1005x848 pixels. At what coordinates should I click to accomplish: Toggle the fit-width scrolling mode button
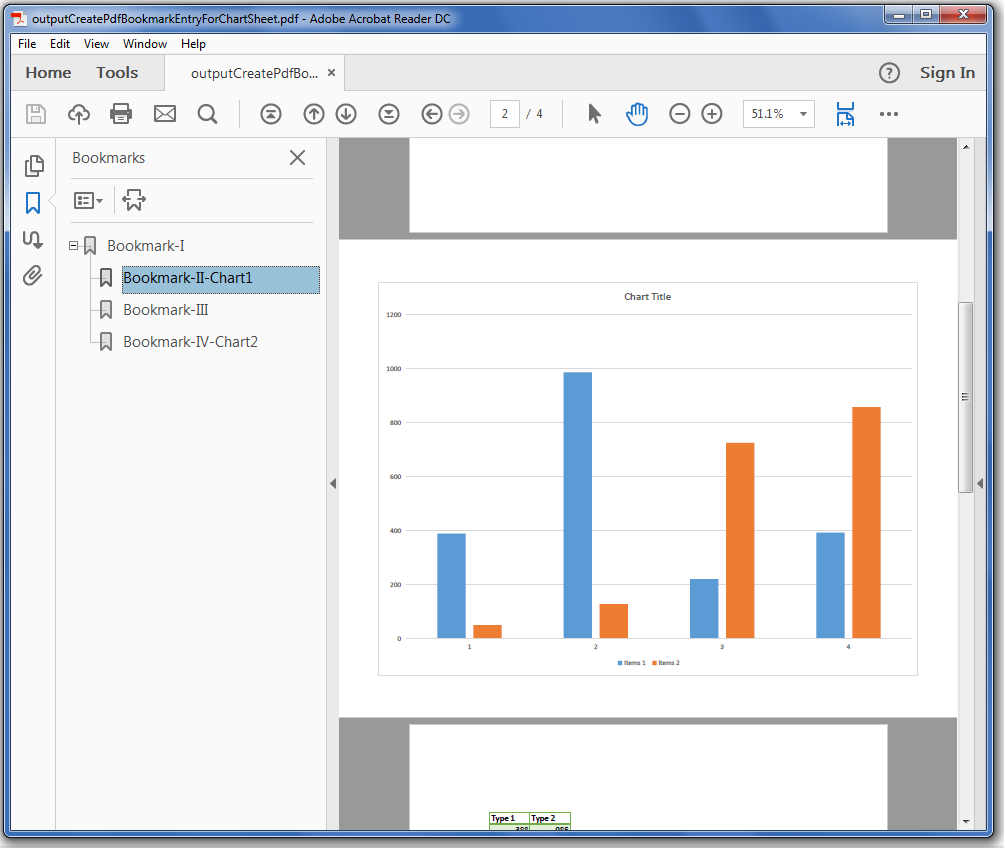click(845, 114)
